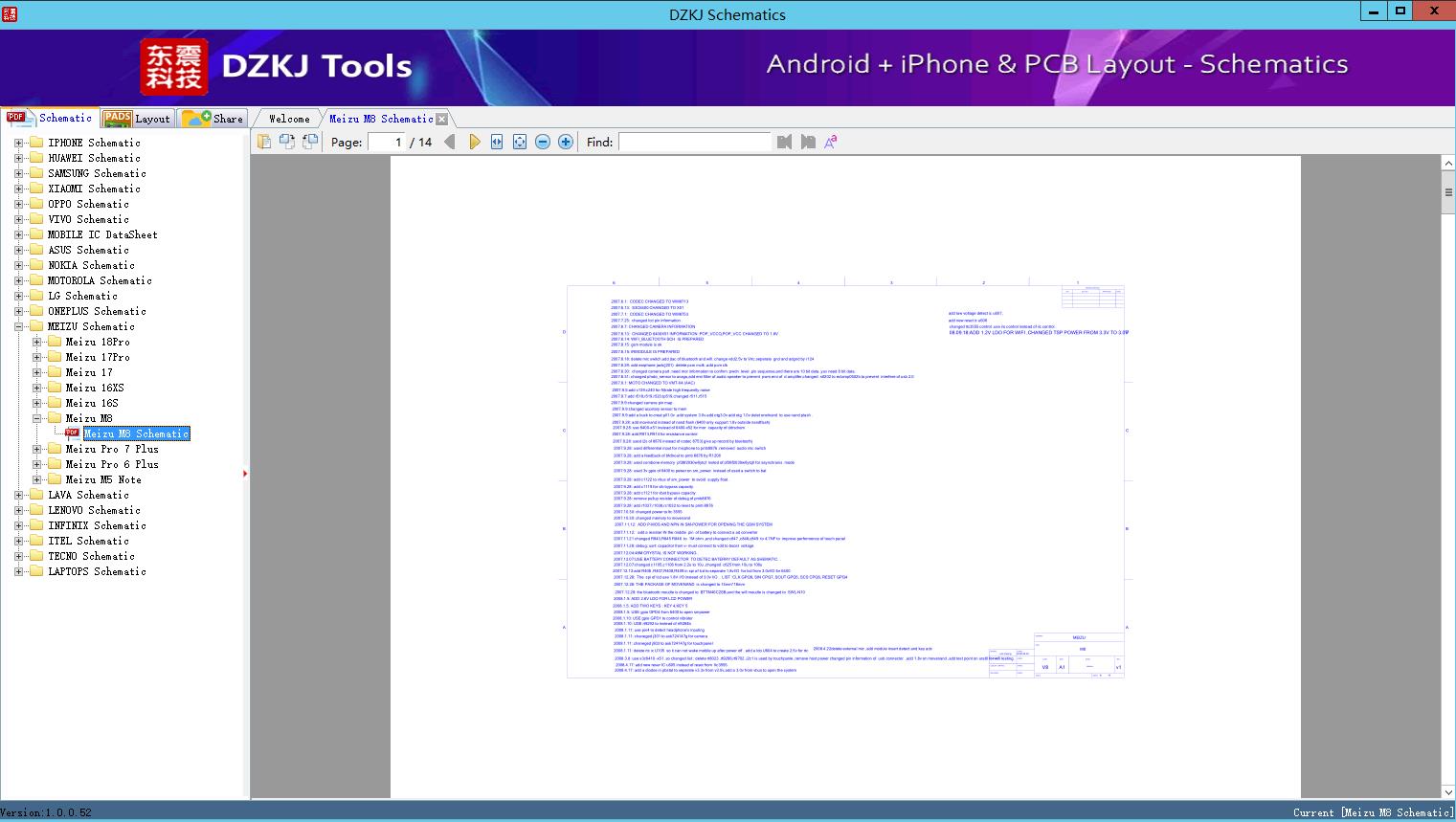Click the IPHONE Schematic folder icon
This screenshot has height=822, width=1456.
coord(36,143)
